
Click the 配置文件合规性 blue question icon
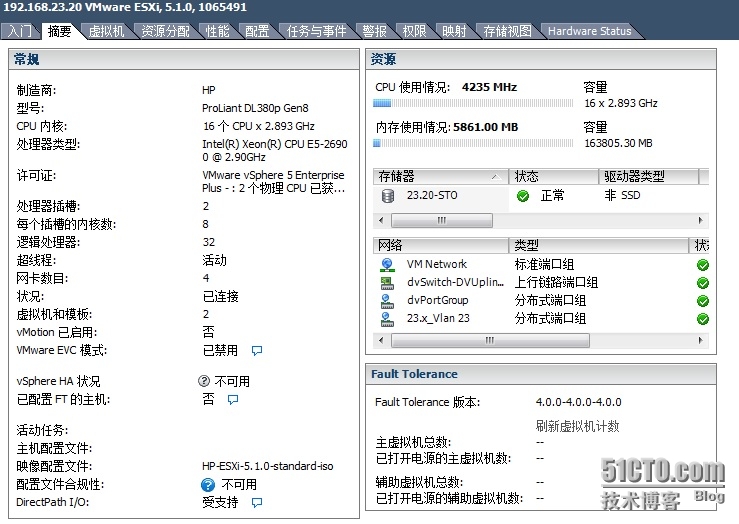pos(208,484)
